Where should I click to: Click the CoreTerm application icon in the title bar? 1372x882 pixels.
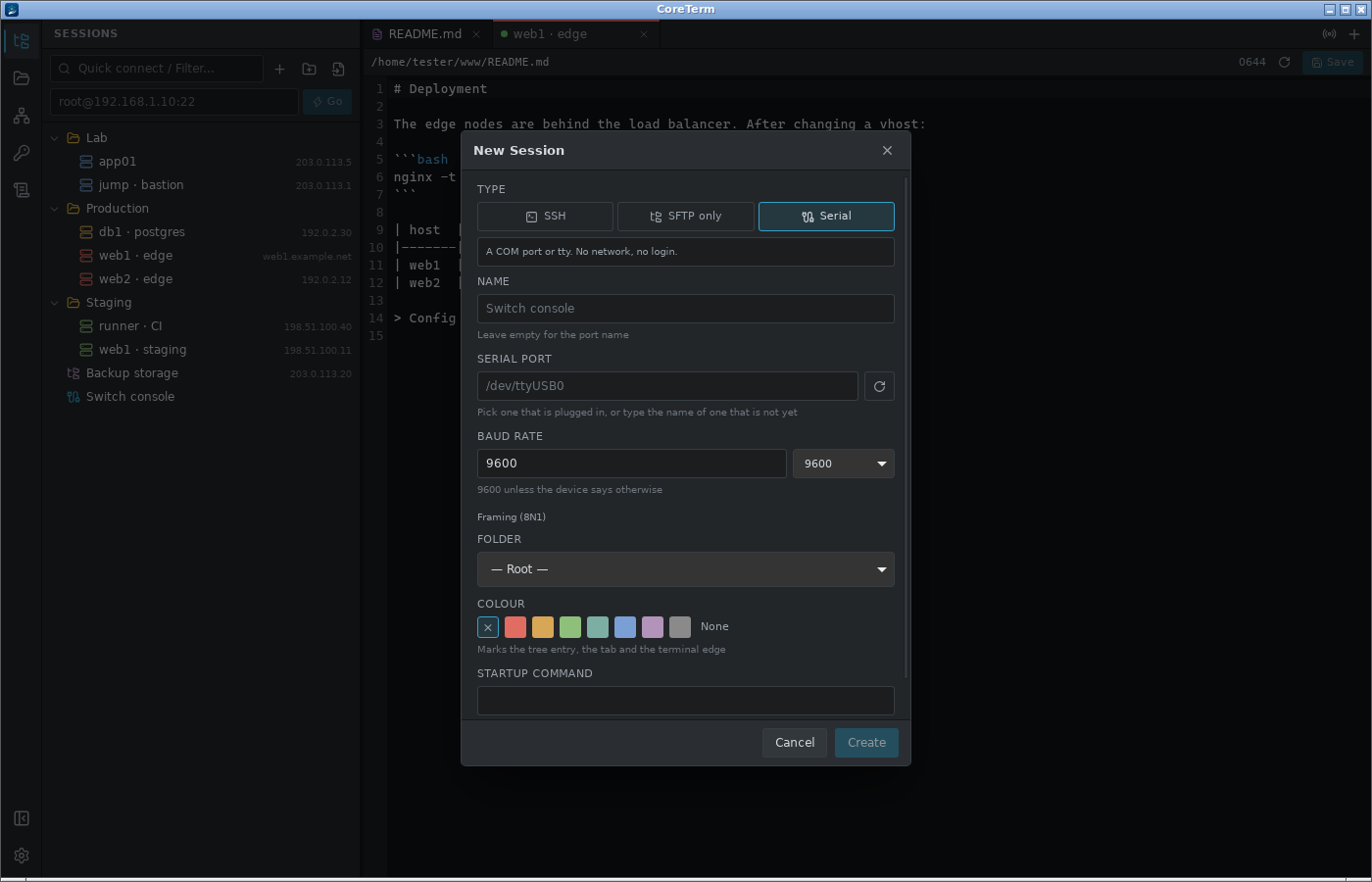12,9
